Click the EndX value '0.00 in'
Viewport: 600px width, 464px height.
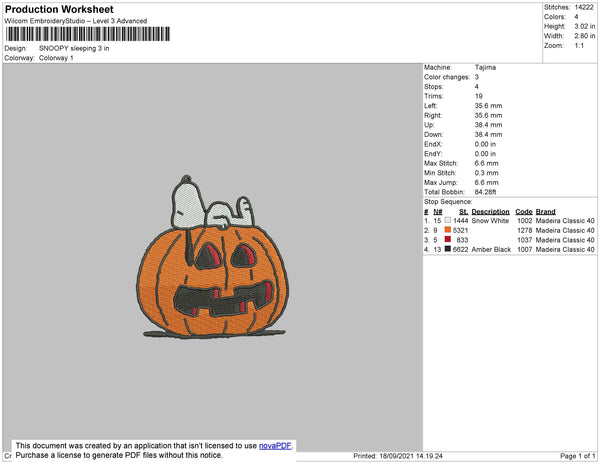(x=485, y=144)
